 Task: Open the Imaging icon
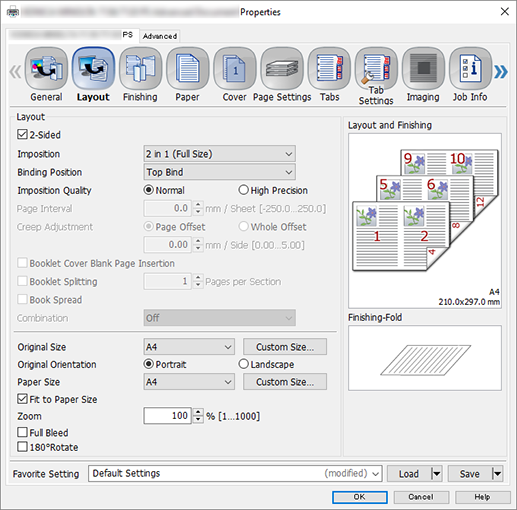423,69
